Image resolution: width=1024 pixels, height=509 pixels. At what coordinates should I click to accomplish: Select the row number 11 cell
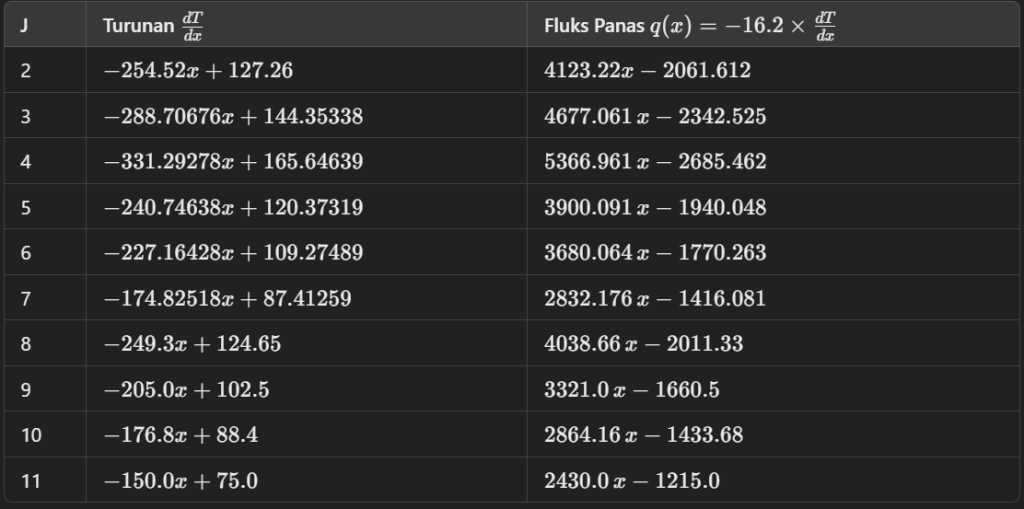[x=30, y=481]
